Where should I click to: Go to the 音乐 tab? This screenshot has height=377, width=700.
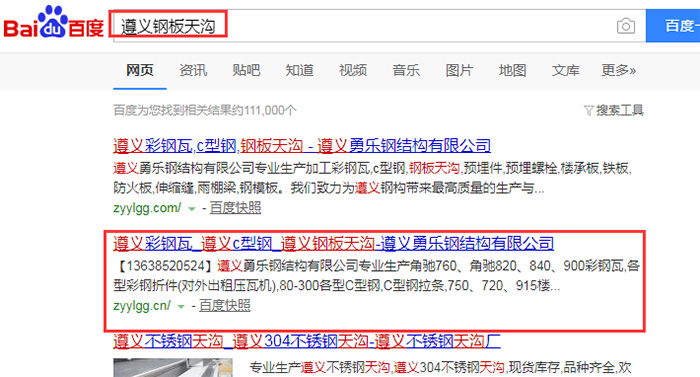[406, 70]
